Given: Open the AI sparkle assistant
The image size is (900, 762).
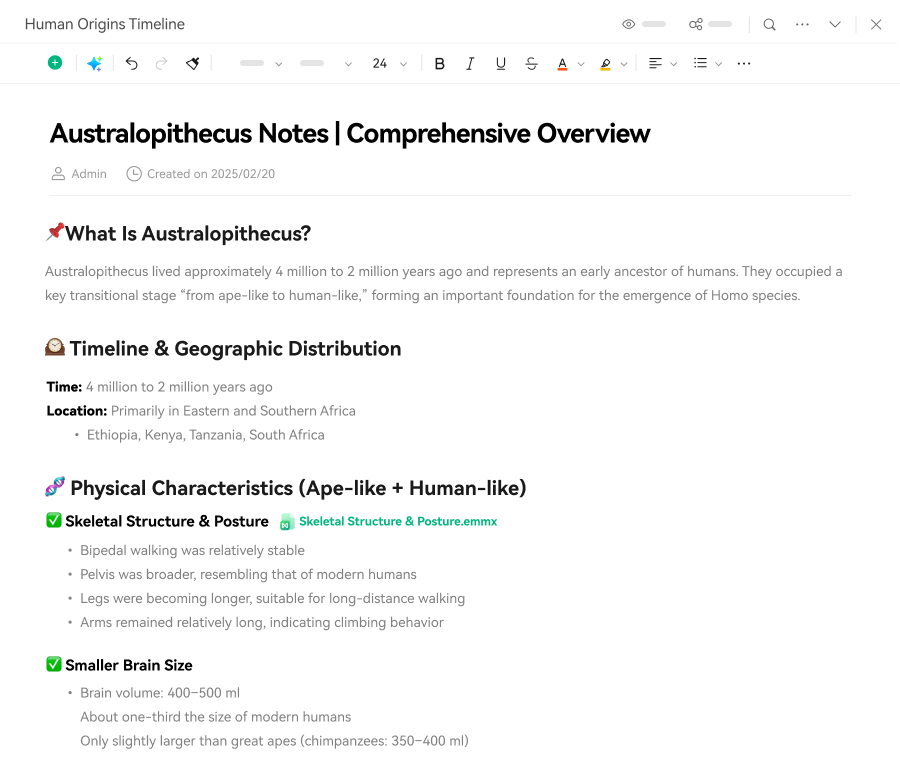Looking at the screenshot, I should [x=95, y=63].
